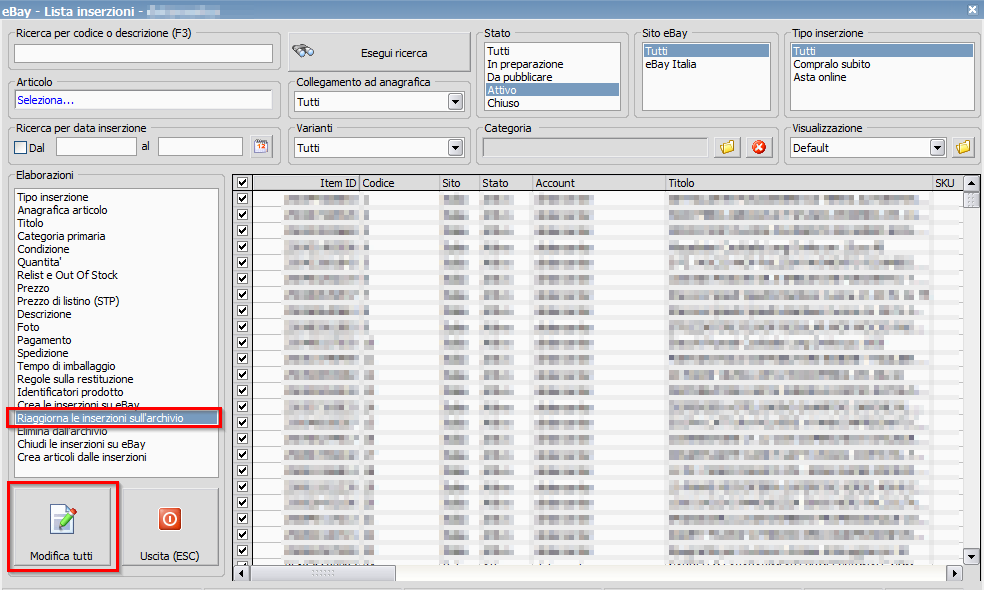The image size is (984, 590).
Task: Select Riaggiorna le inserzioni sull'archivio
Action: pos(117,418)
